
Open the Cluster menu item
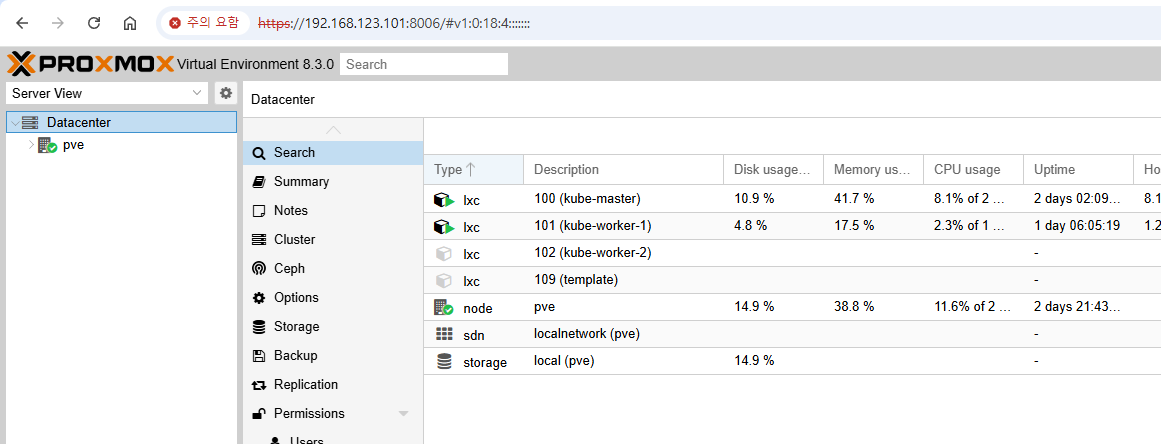[333, 240]
